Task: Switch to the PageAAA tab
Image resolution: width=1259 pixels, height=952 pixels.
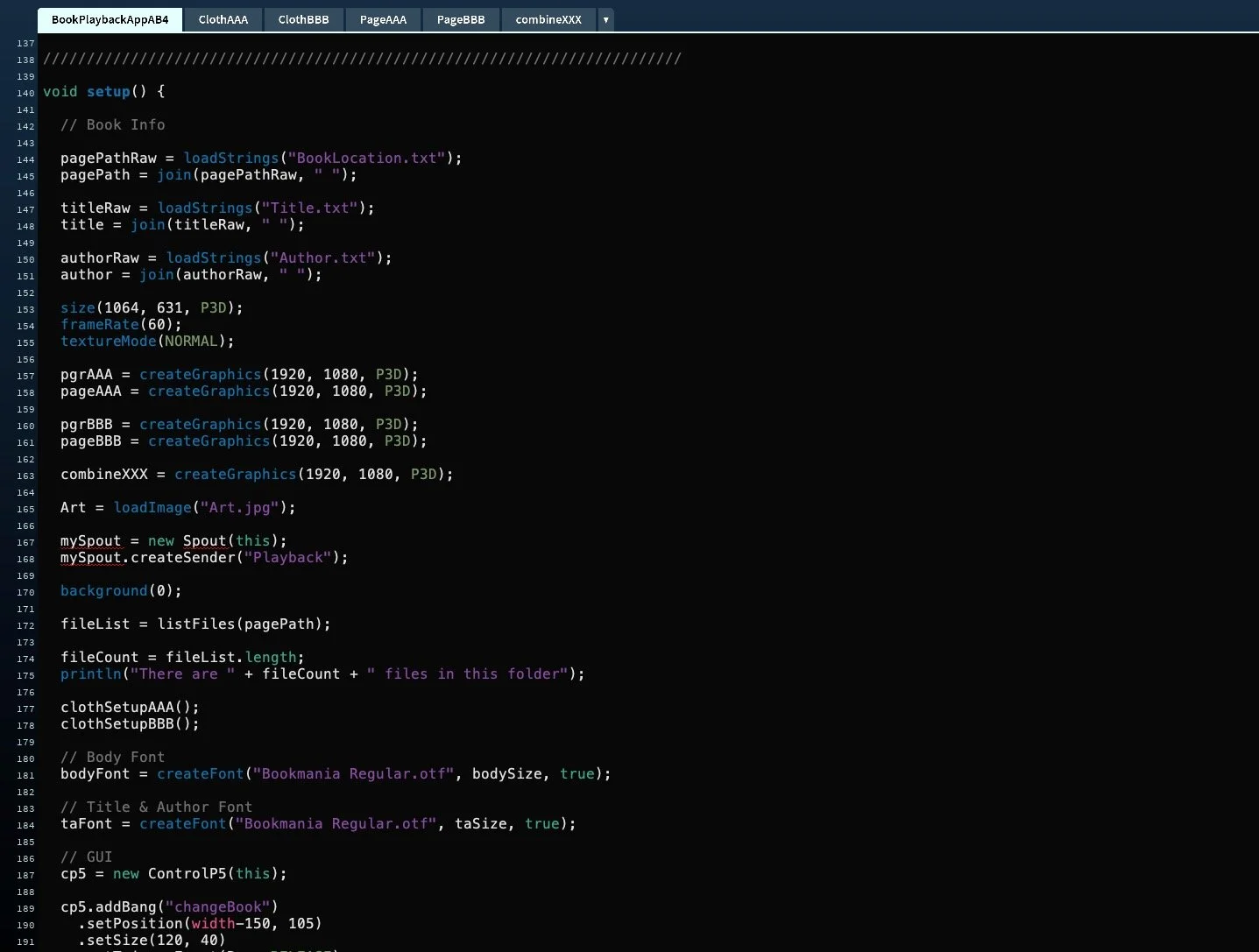Action: pyautogui.click(x=383, y=19)
